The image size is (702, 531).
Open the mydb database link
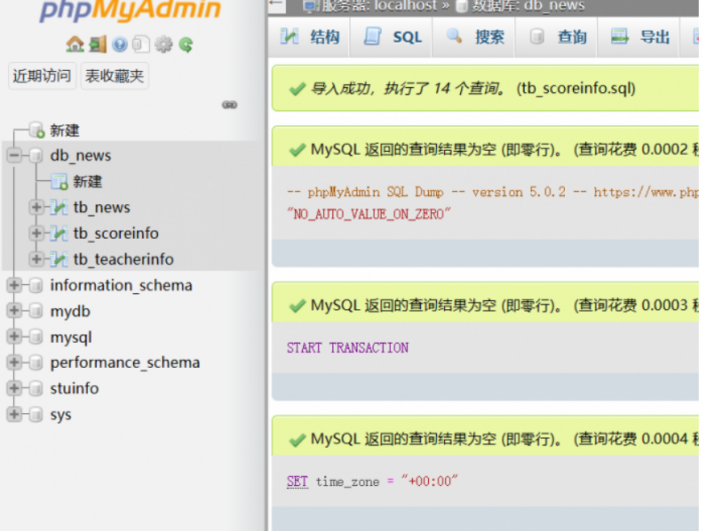(70, 311)
